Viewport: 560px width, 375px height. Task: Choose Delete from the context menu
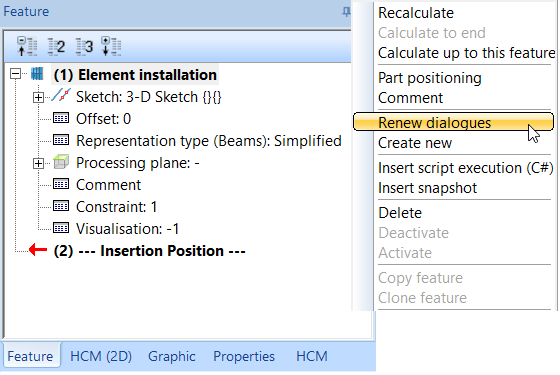tap(400, 213)
